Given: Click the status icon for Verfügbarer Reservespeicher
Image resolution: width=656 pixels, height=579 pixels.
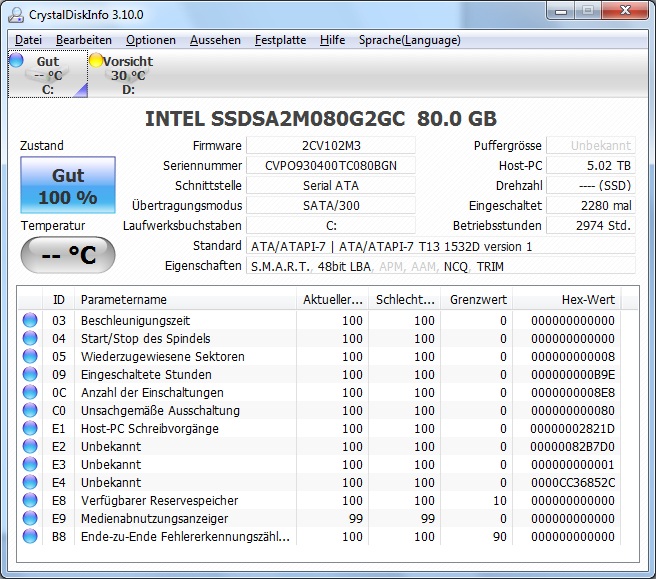Looking at the screenshot, I should tap(30, 500).
